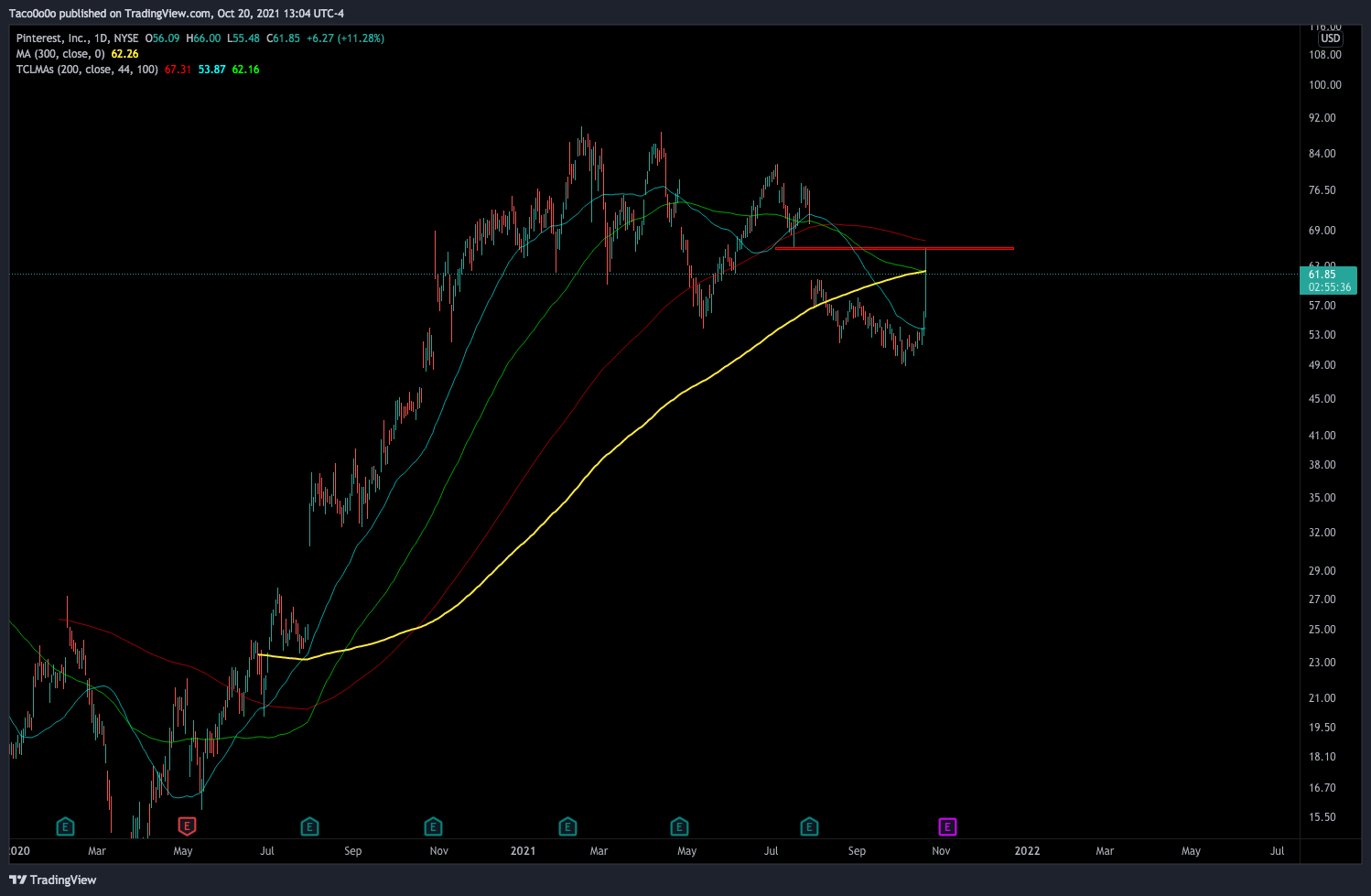
Task: Click the 49.00 price axis label
Action: (1322, 365)
